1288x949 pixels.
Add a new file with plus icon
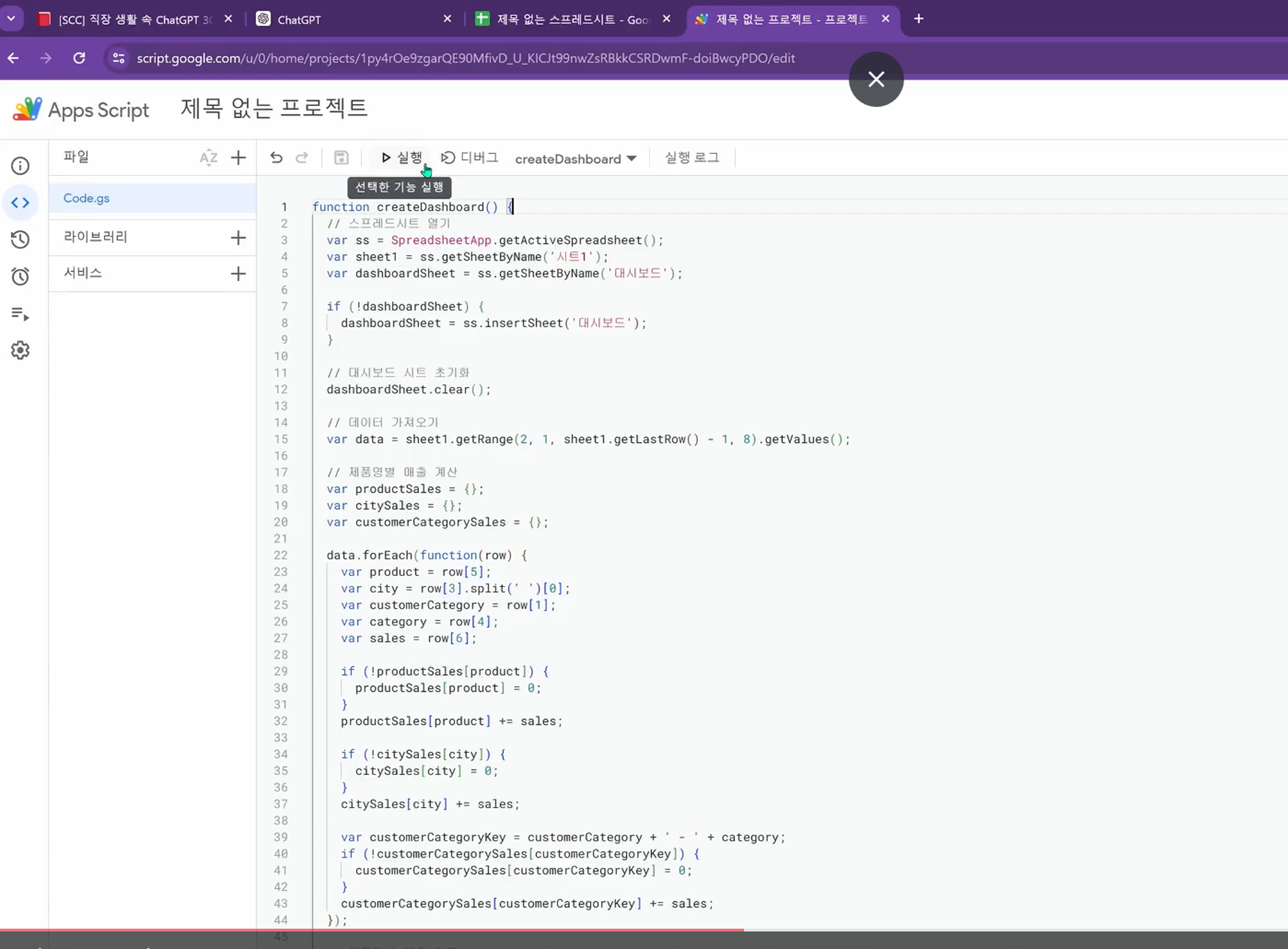(238, 158)
